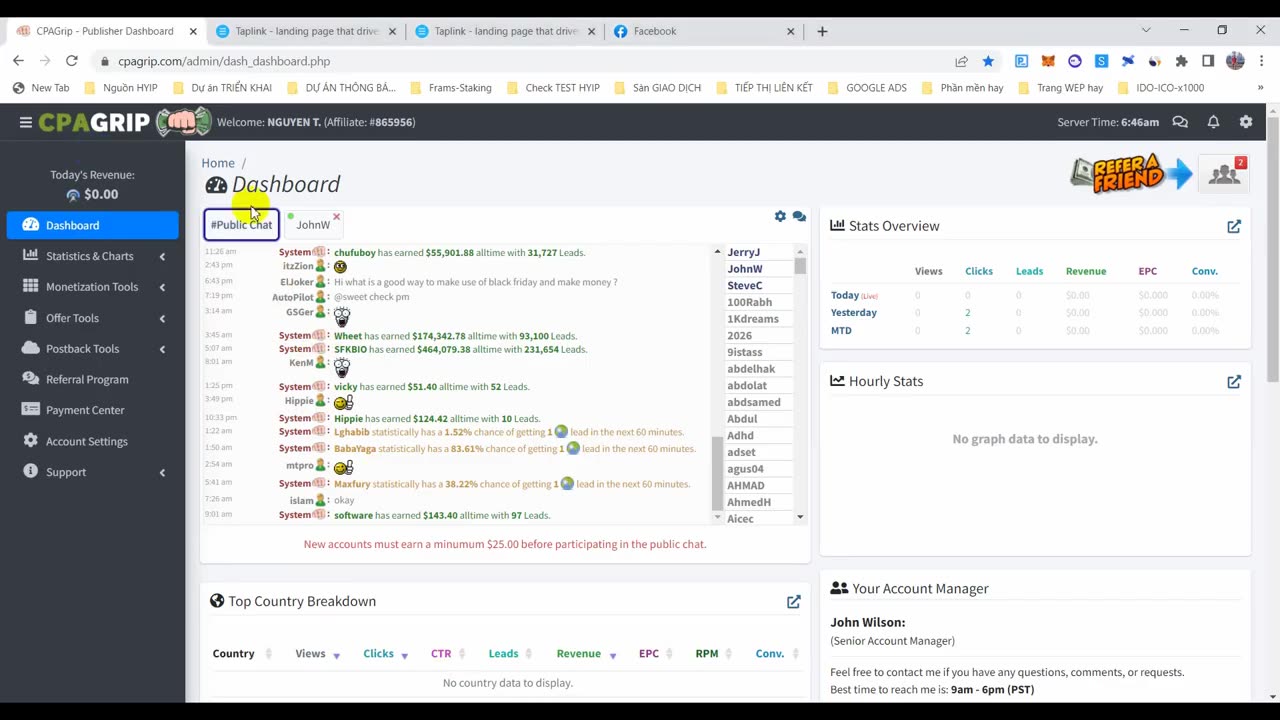
Task: Open a new browser tab
Action: pos(822,31)
